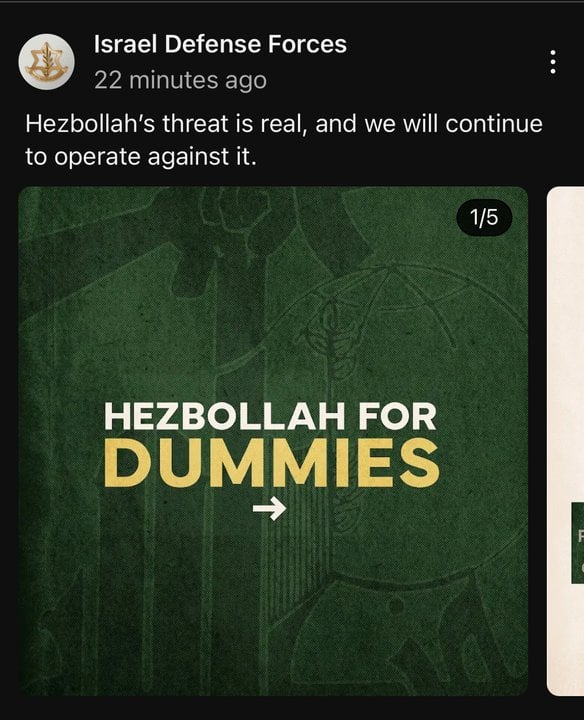Open the Hezbollah for Dummies slide image

[273, 441]
